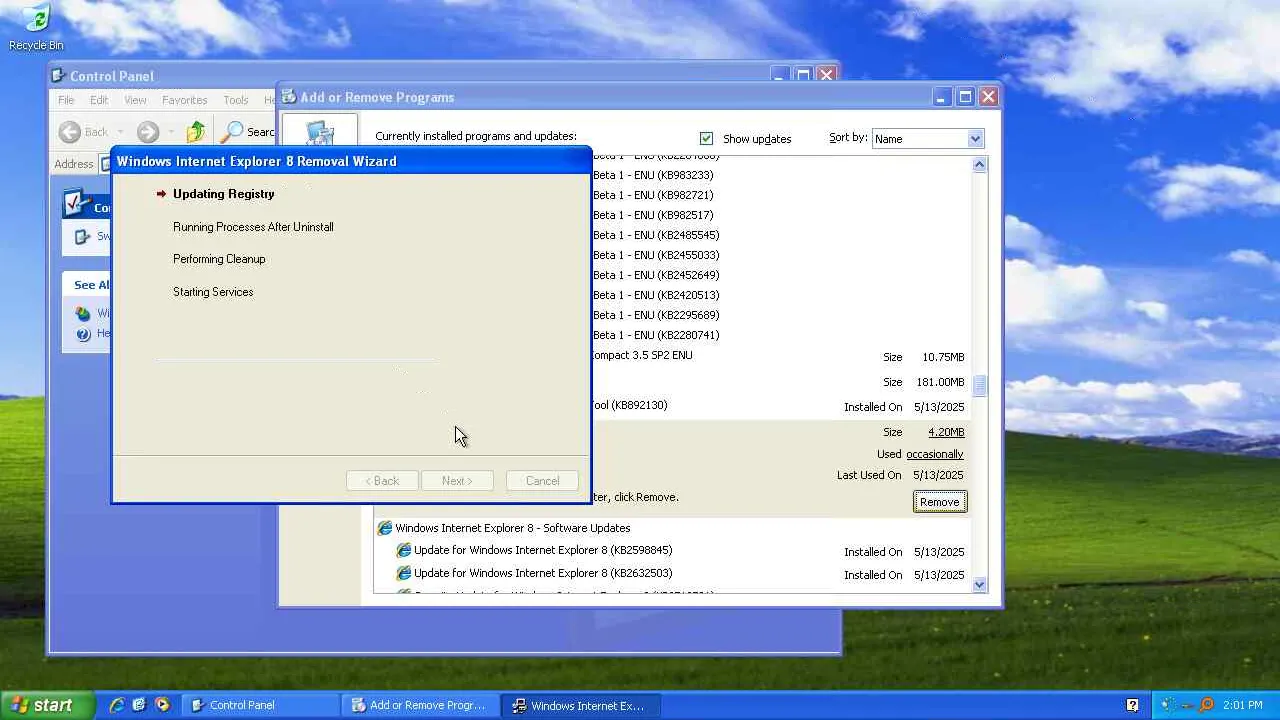
Task: Click the Internet Explorer 8 Software Updates icon
Action: click(x=385, y=528)
